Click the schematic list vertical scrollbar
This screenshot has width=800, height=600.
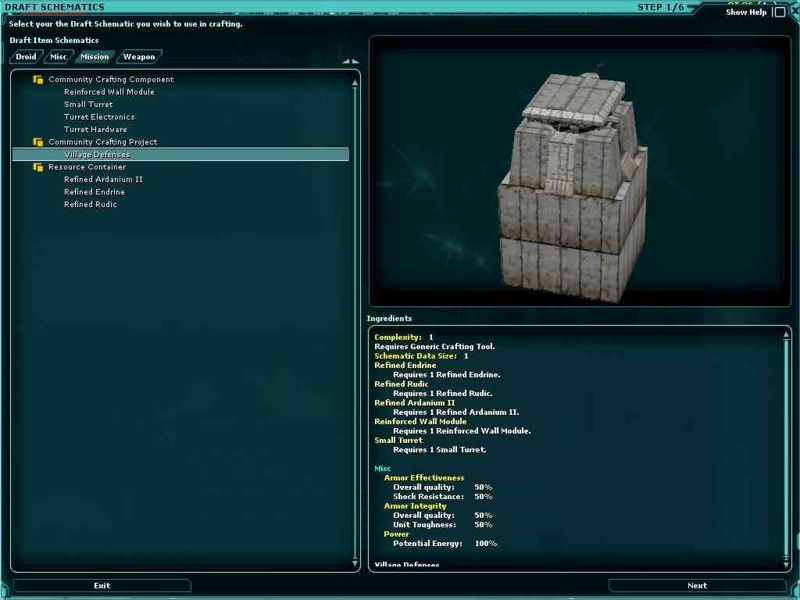(355, 320)
